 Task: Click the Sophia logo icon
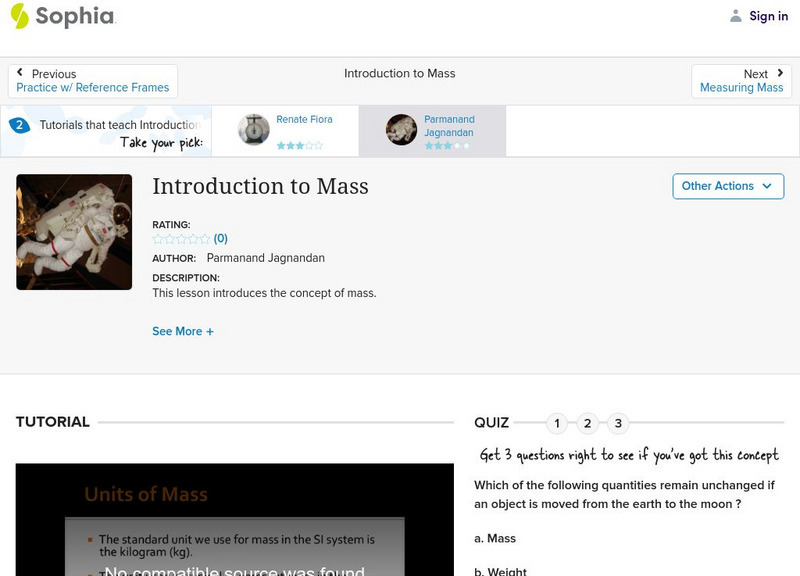(x=20, y=16)
